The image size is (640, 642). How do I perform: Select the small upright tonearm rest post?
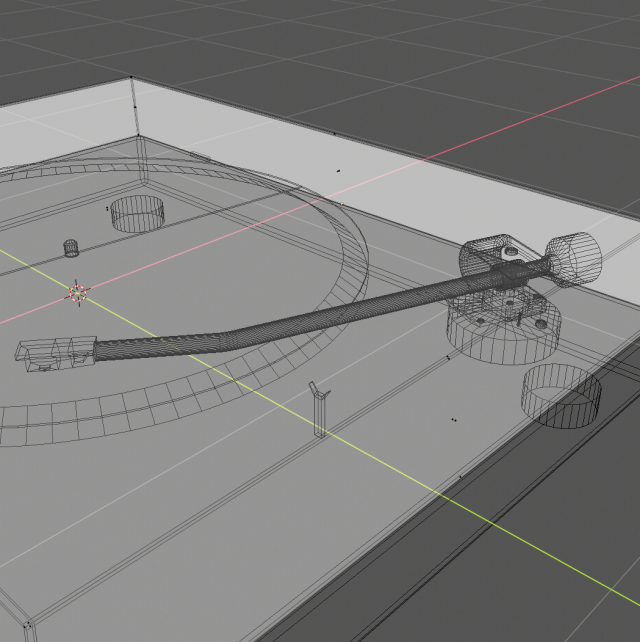point(318,410)
